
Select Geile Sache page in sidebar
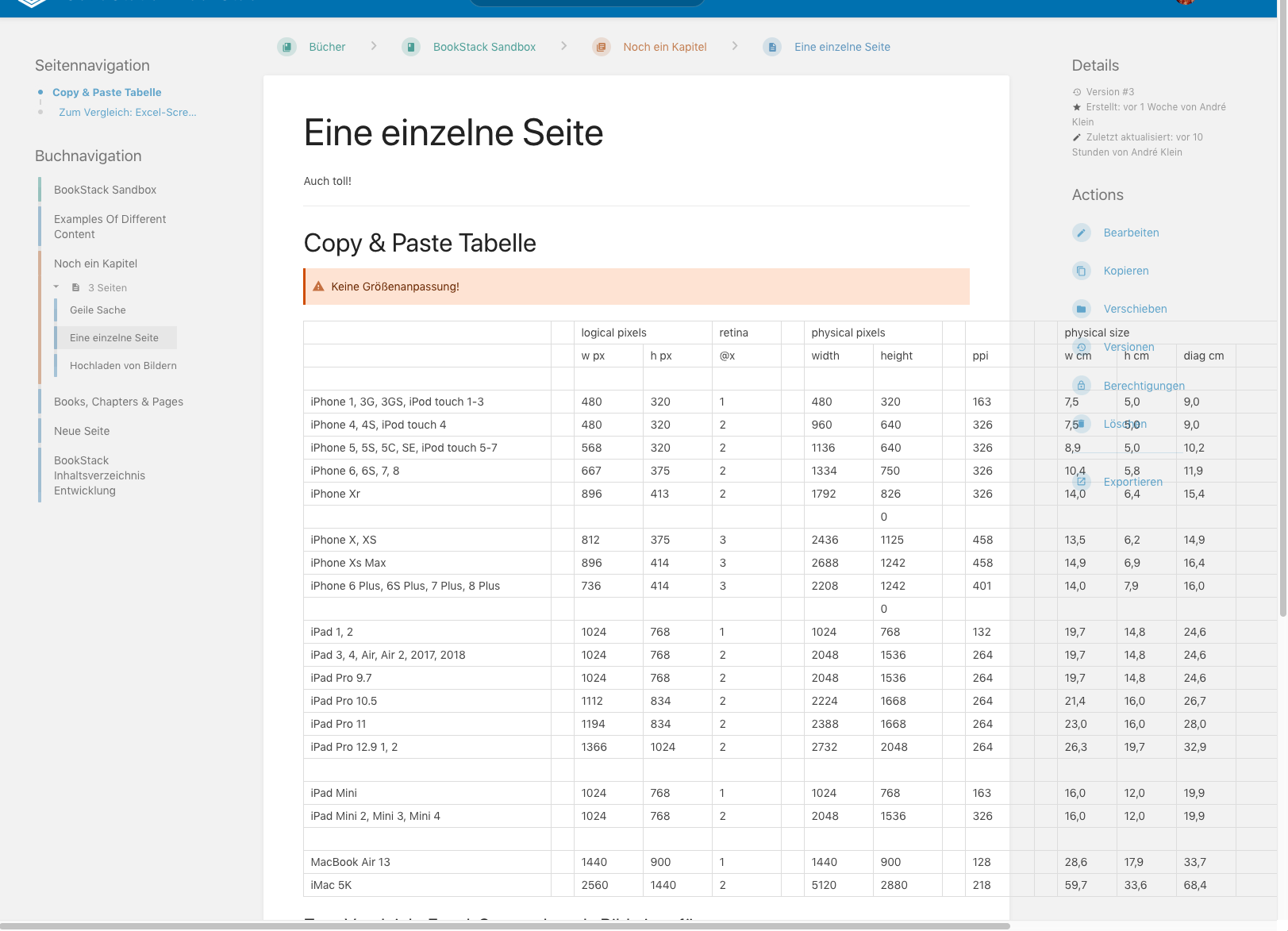tap(96, 310)
